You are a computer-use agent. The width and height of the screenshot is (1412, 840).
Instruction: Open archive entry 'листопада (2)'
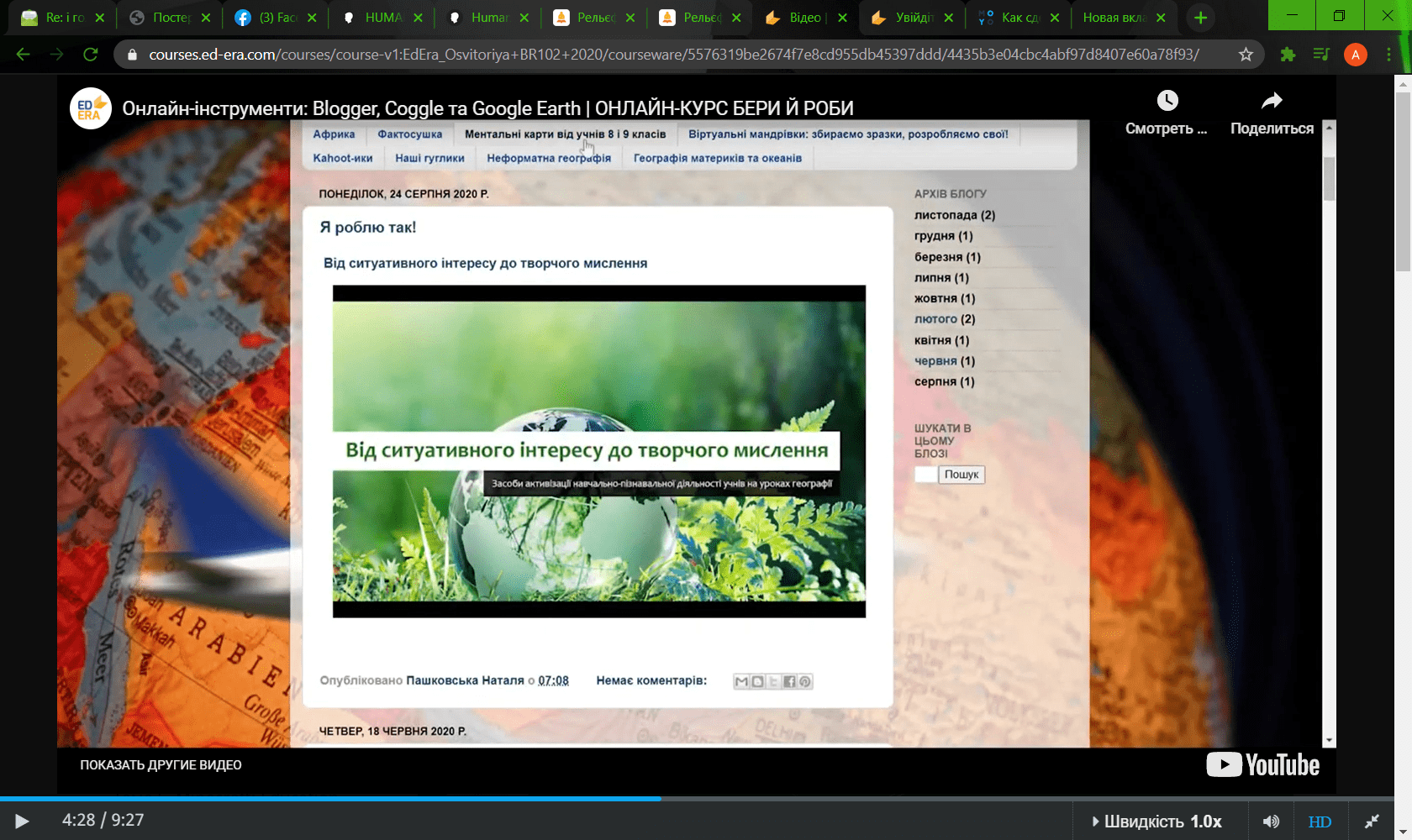[x=955, y=215]
